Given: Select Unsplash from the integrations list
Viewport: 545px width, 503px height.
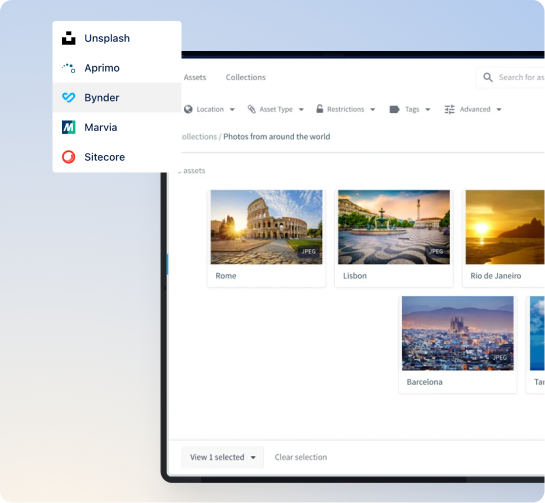Looking at the screenshot, I should [117, 38].
